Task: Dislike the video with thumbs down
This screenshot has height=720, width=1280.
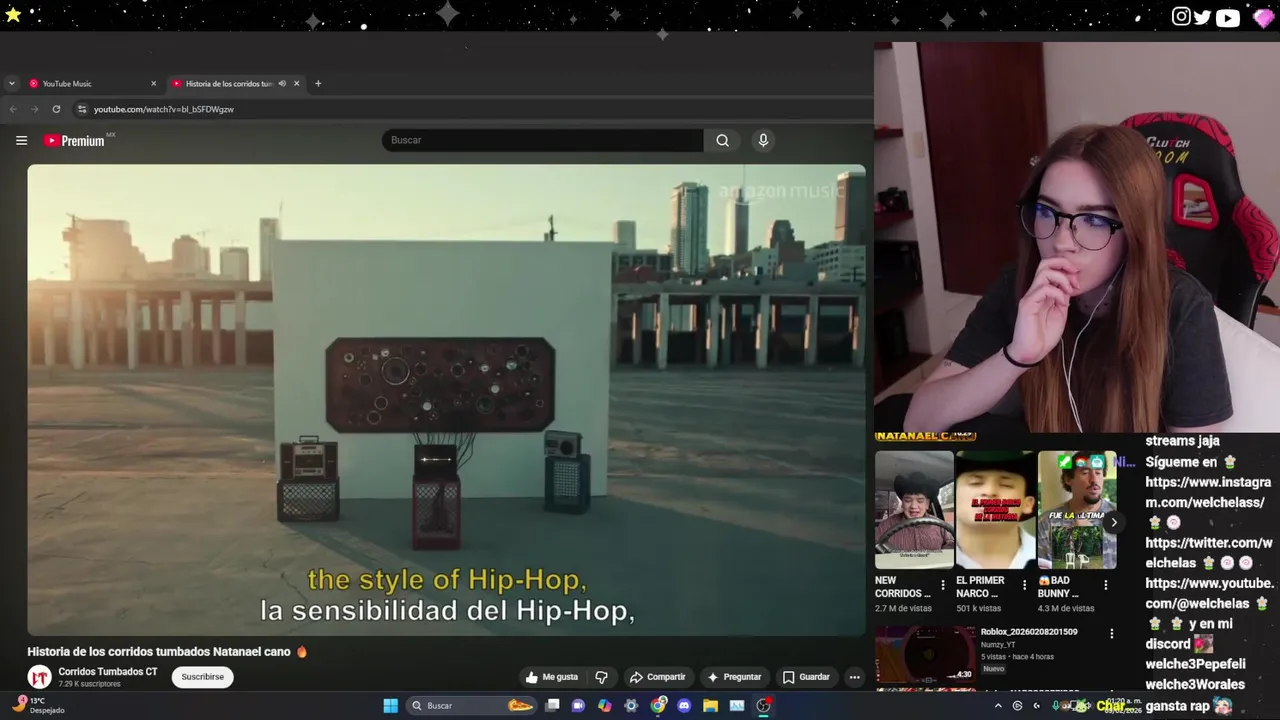Action: click(601, 677)
